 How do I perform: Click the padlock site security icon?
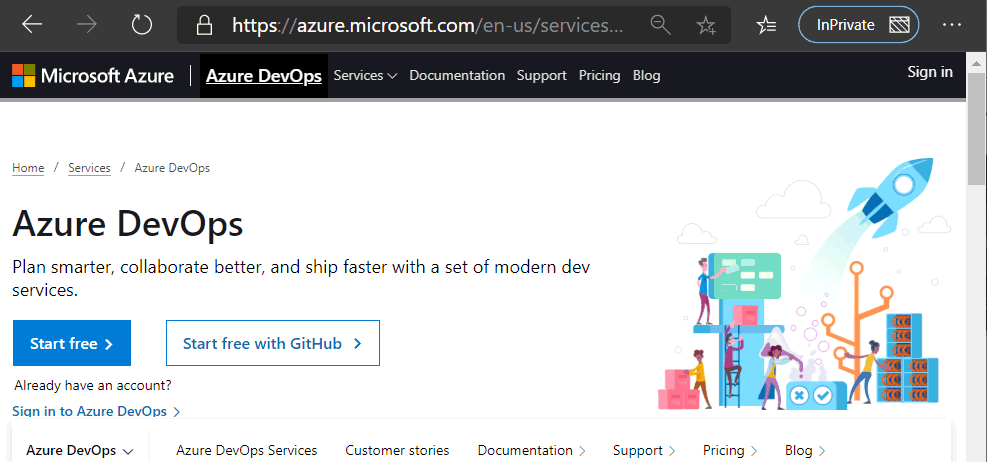(204, 25)
